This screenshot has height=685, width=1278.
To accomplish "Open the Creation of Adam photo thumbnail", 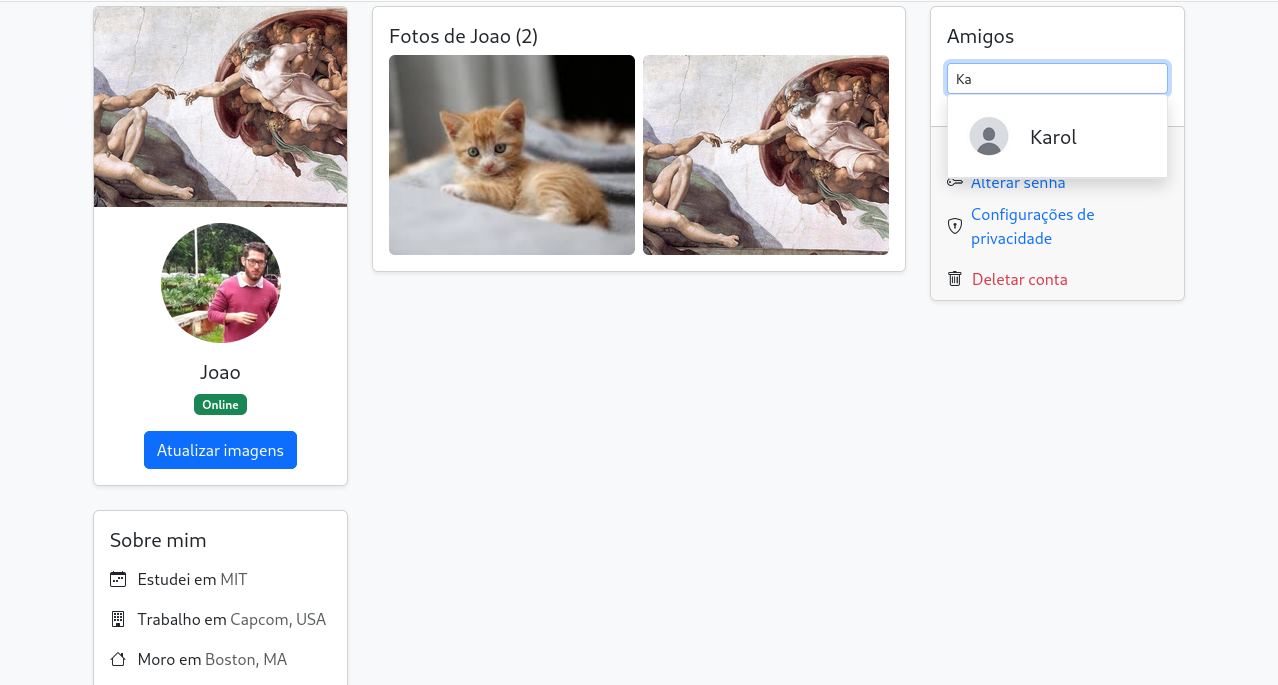I will click(x=766, y=155).
